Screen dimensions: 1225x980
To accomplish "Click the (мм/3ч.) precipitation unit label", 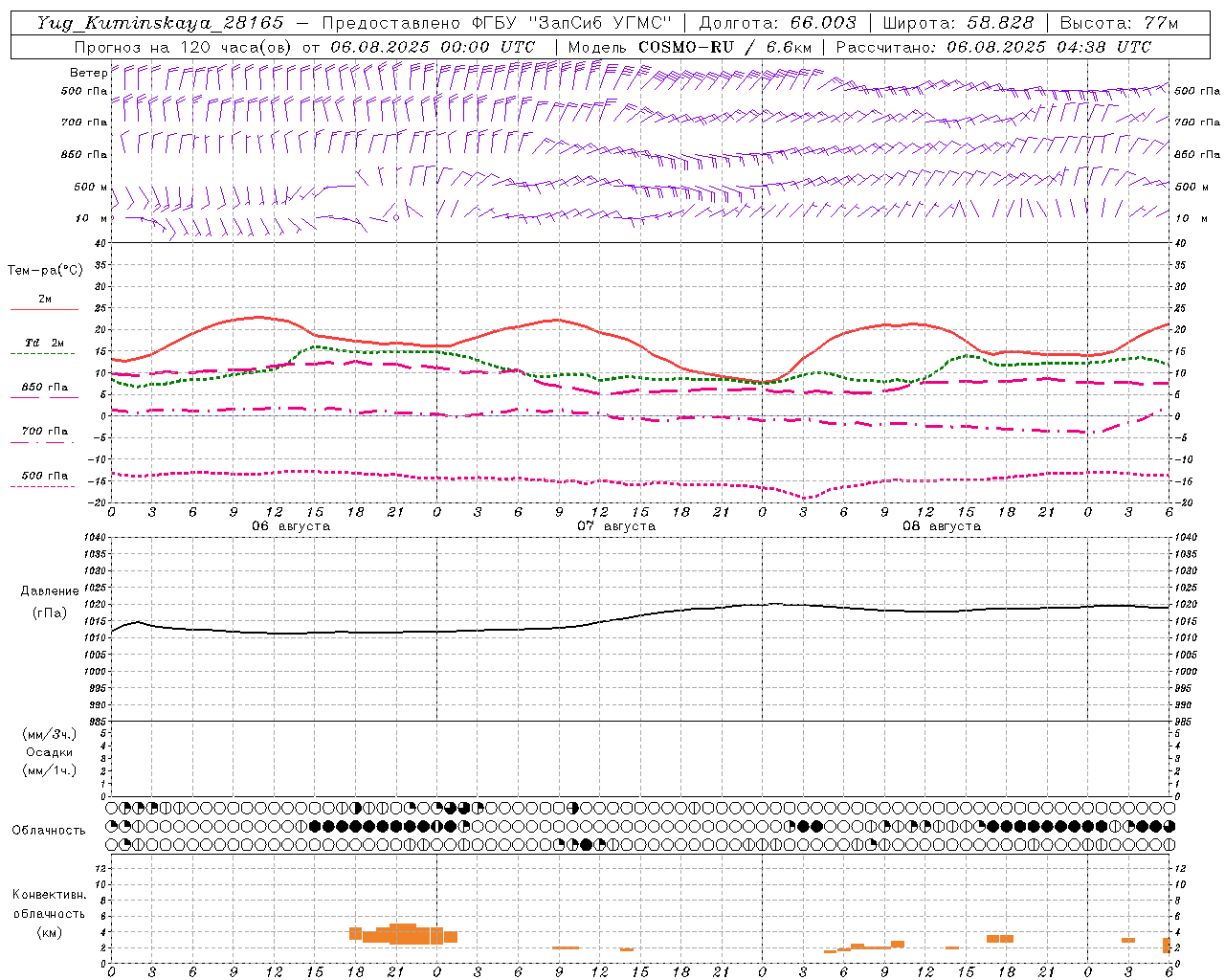I will (50, 734).
